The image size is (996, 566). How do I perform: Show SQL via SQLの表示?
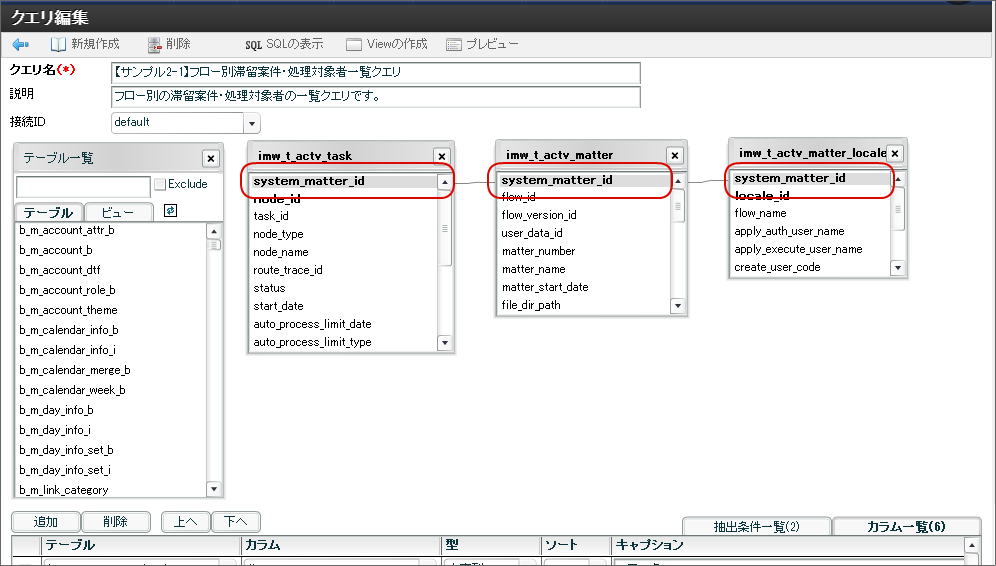(284, 44)
